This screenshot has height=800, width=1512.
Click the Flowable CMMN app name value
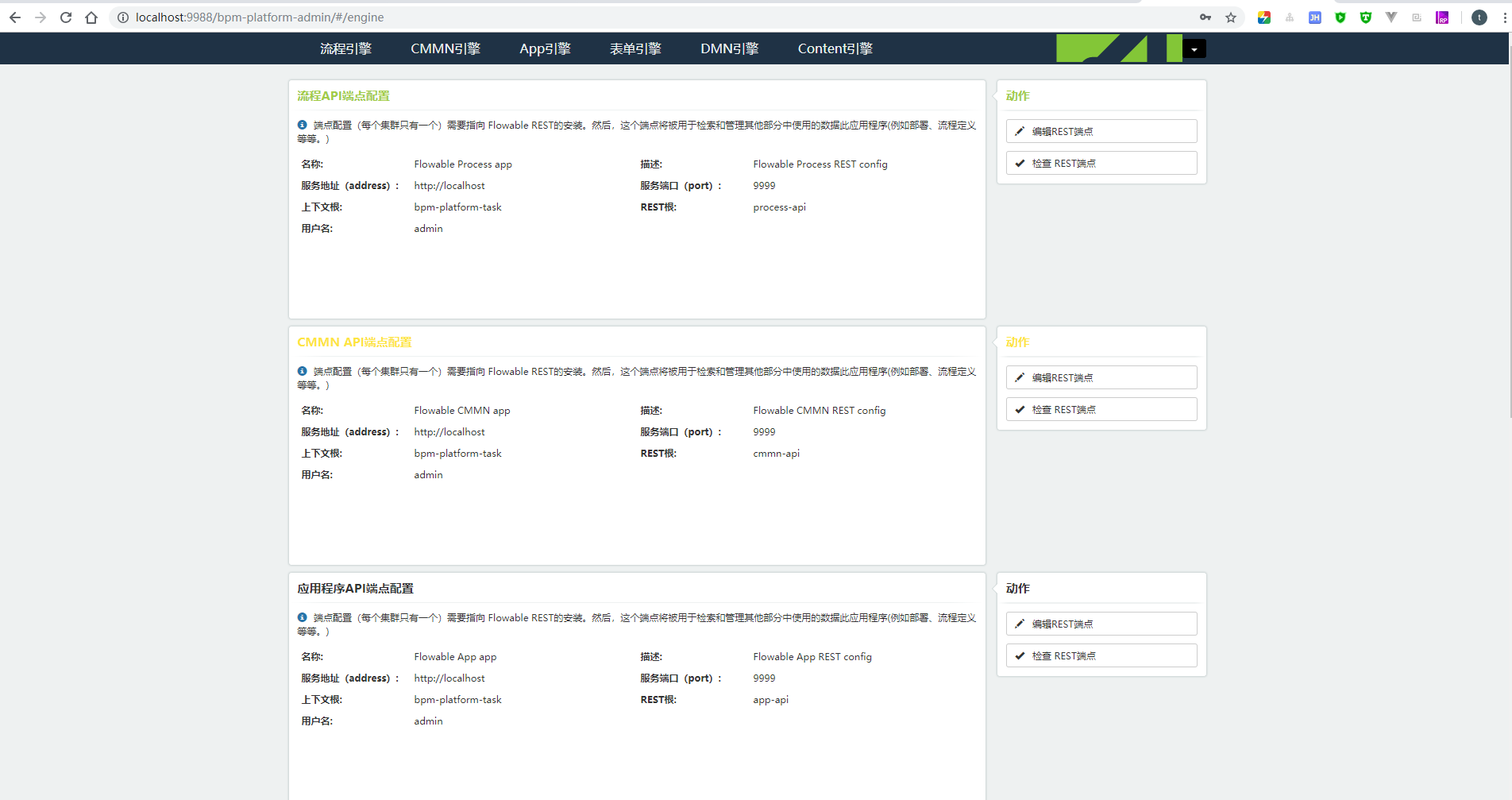pos(462,411)
